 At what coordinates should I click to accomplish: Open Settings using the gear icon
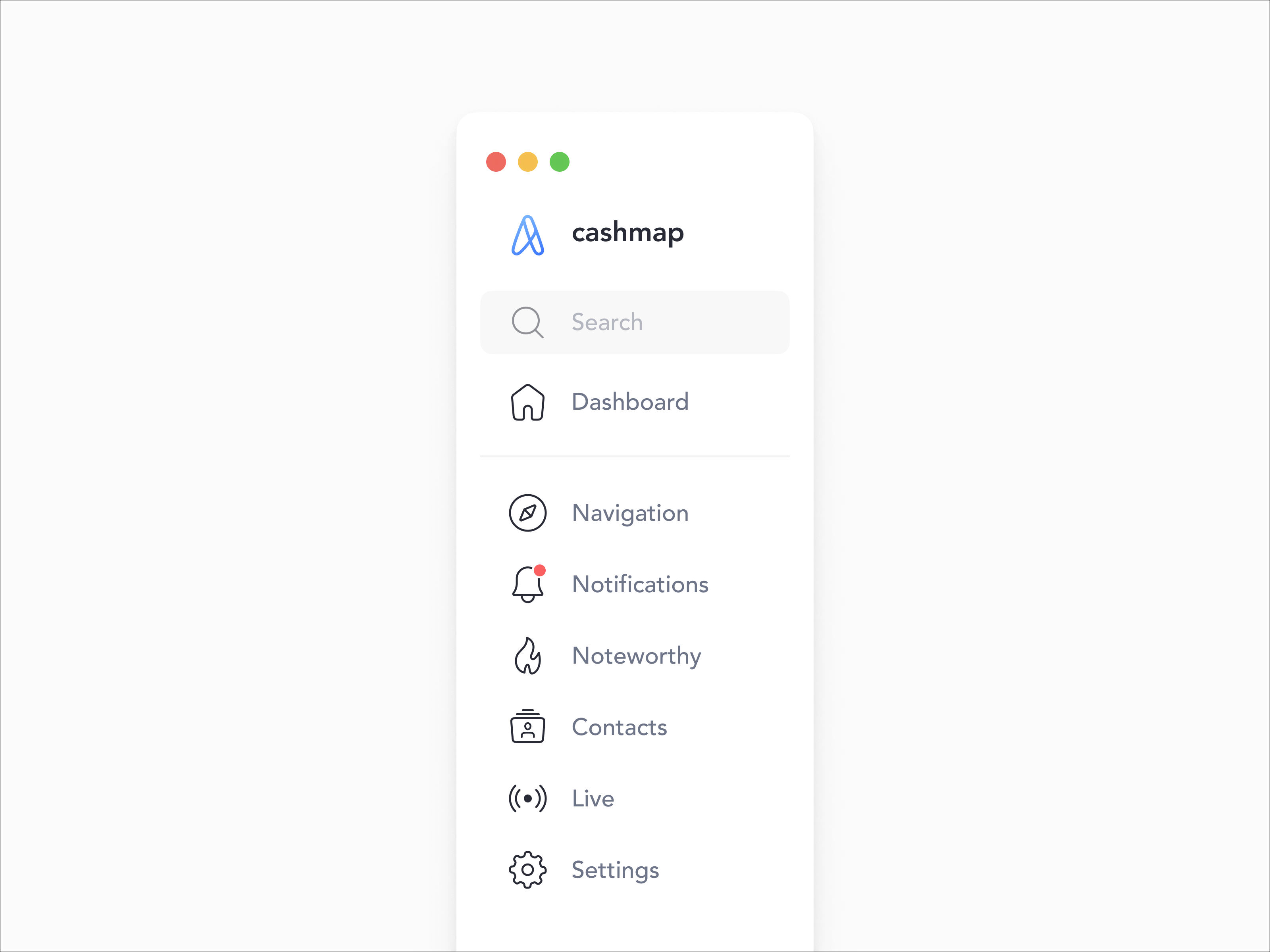(x=527, y=869)
